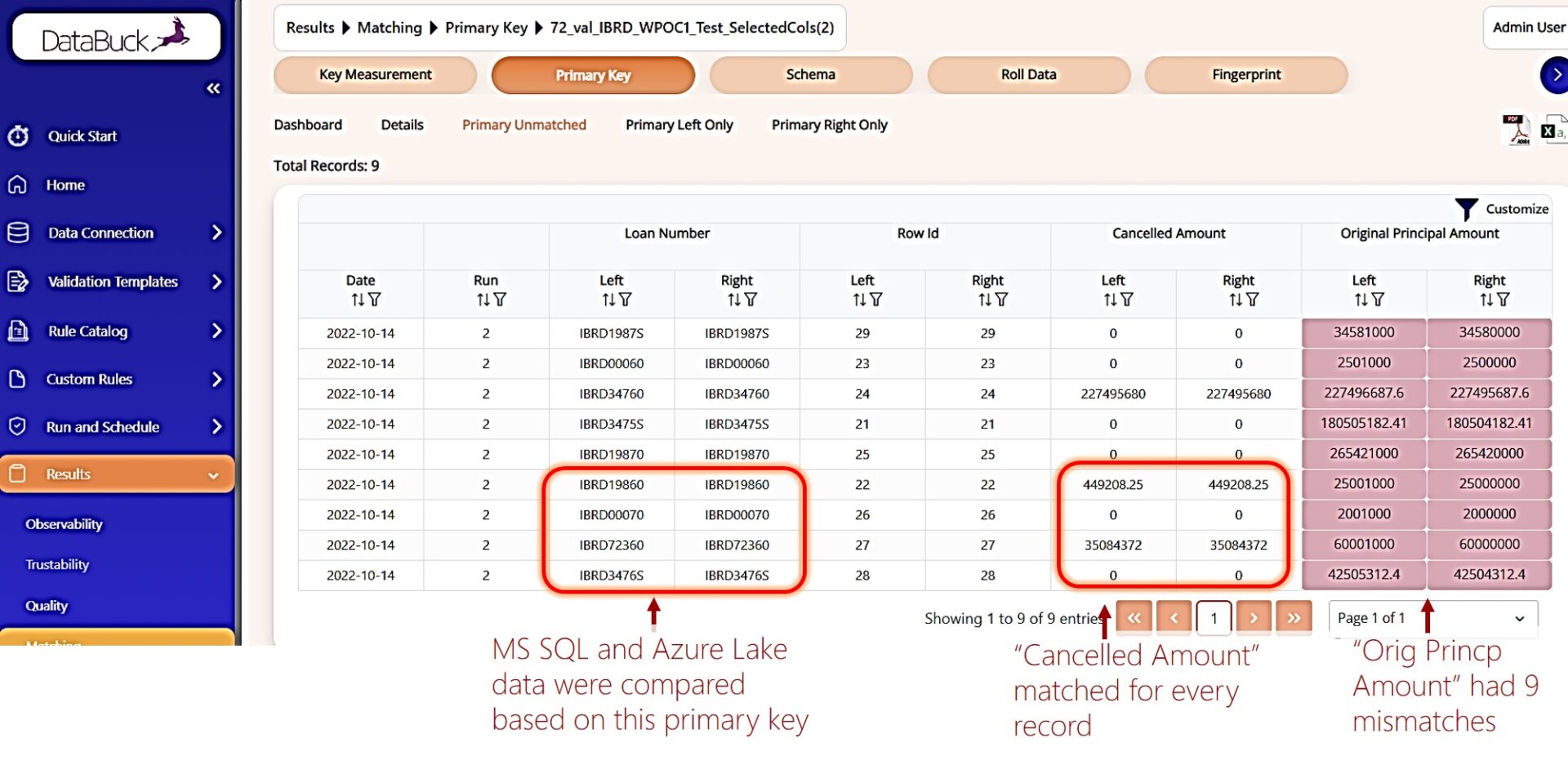Click the Quick Start stopwatch icon
Image resolution: width=1568 pixels, height=760 pixels.
18,136
